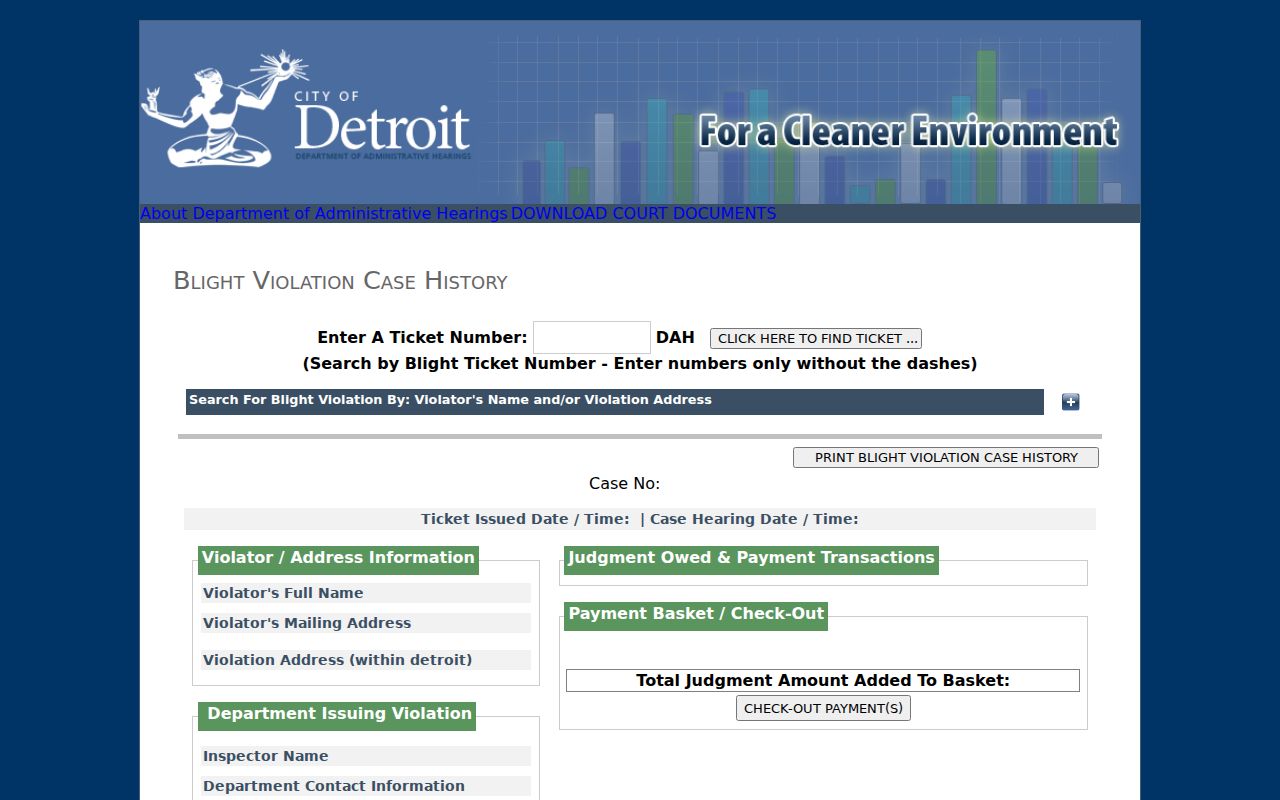Screen dimensions: 1280x800
Task: Click 'Department Contact Information' label
Action: click(334, 786)
